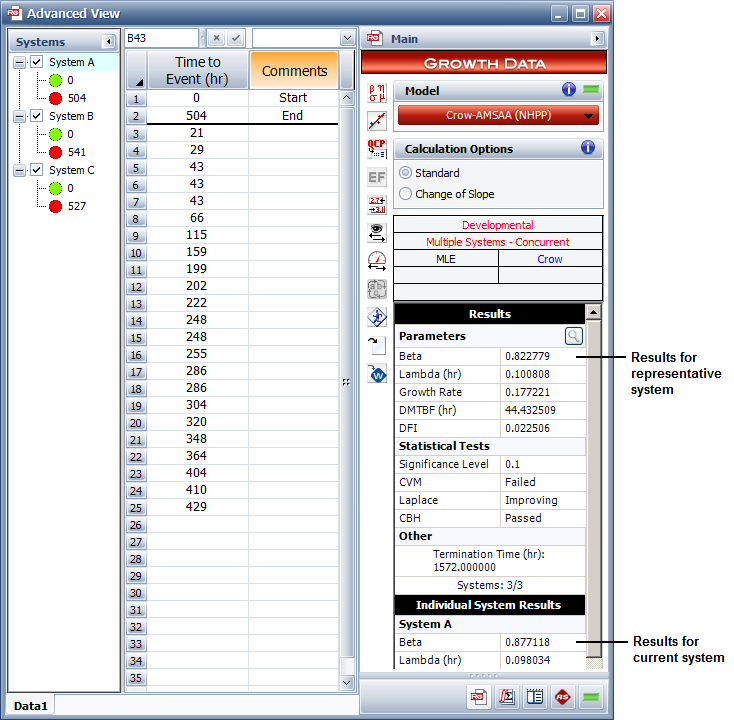
Task: Collapse the System B tree node
Action: (x=20, y=116)
